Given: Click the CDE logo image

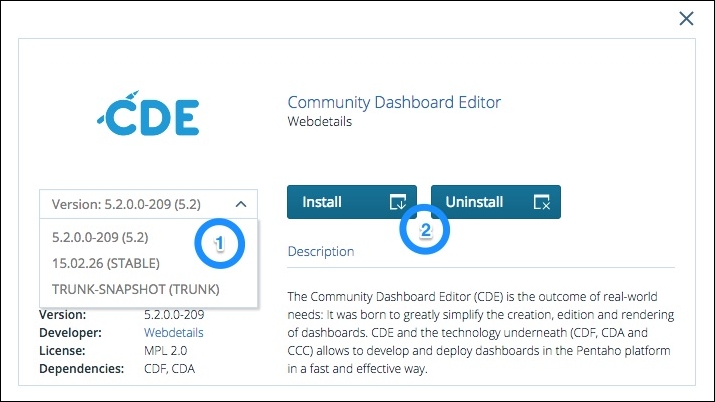Looking at the screenshot, I should click(149, 114).
